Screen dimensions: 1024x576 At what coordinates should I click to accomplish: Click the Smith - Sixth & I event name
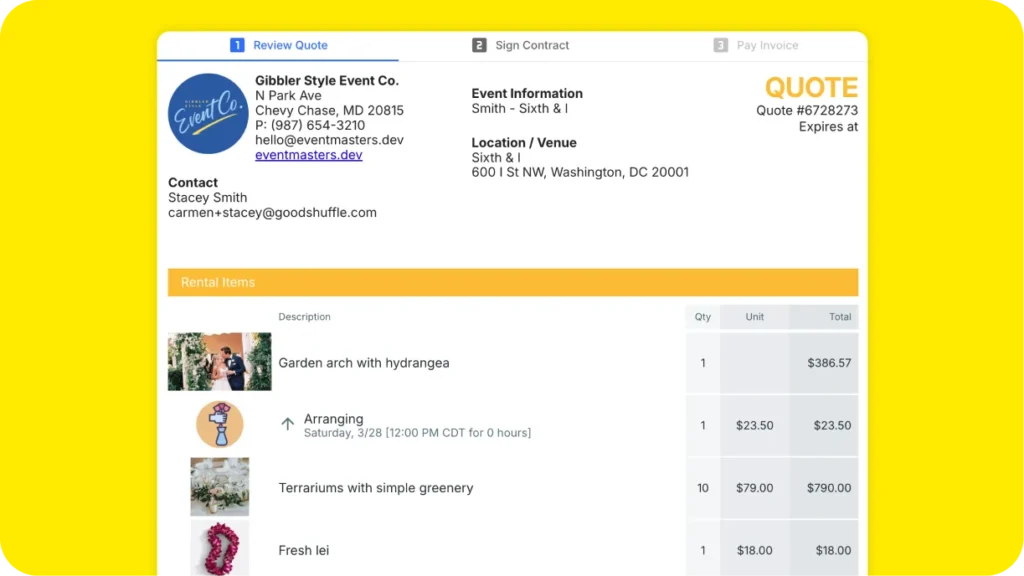520,108
